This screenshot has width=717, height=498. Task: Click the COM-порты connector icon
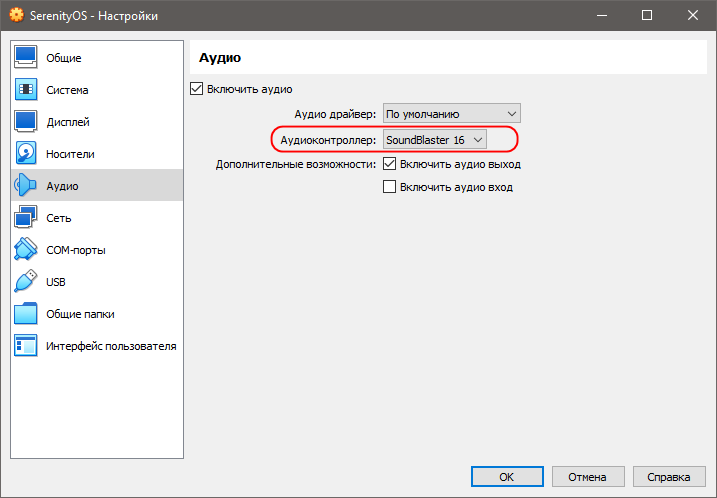[x=26, y=249]
